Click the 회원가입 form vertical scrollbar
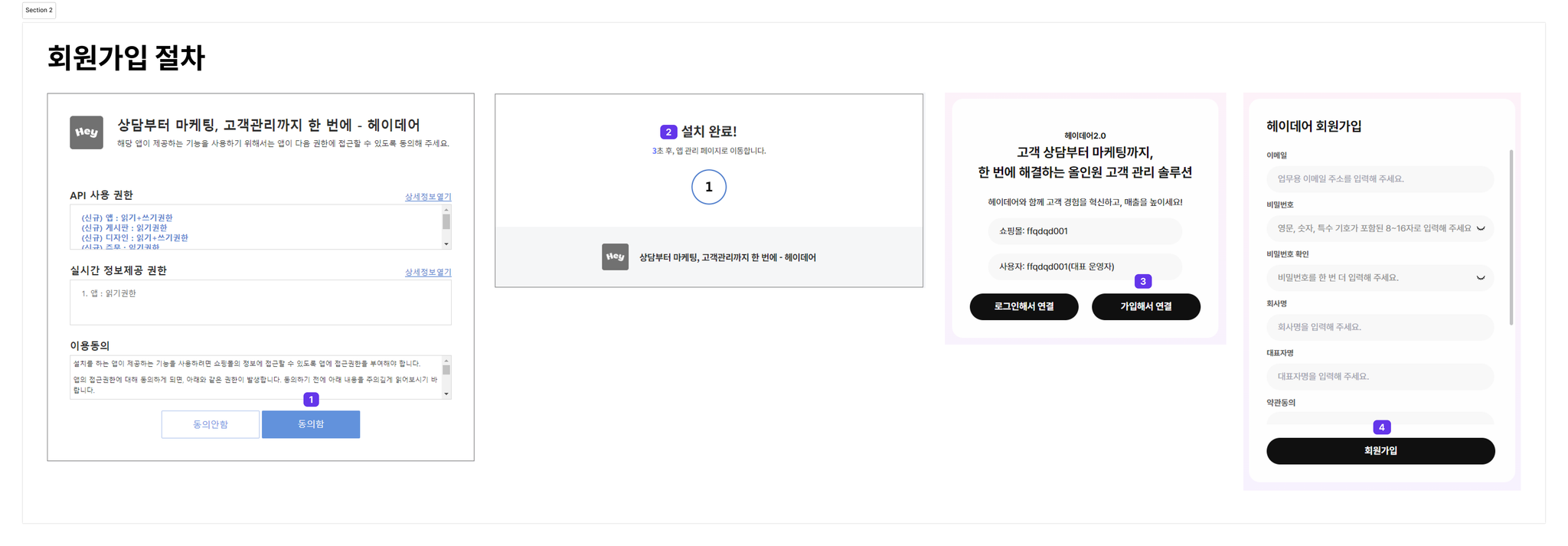Image resolution: width=1568 pixels, height=546 pixels. tap(1511, 237)
